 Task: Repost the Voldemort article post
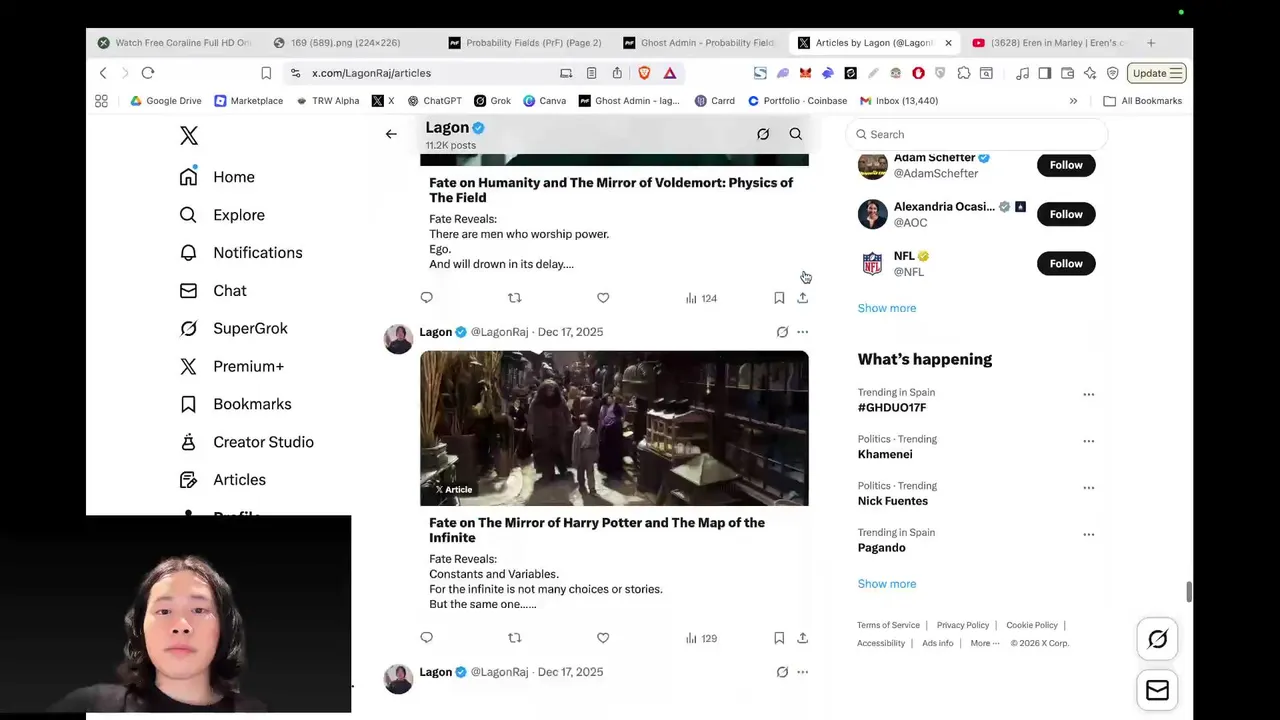(x=515, y=298)
